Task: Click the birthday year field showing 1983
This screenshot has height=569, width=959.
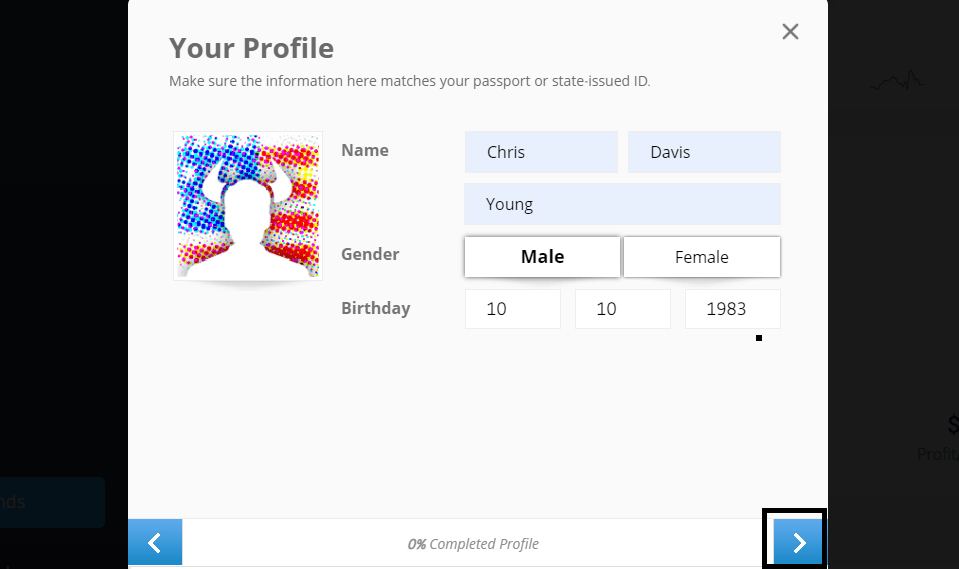Action: [x=732, y=309]
